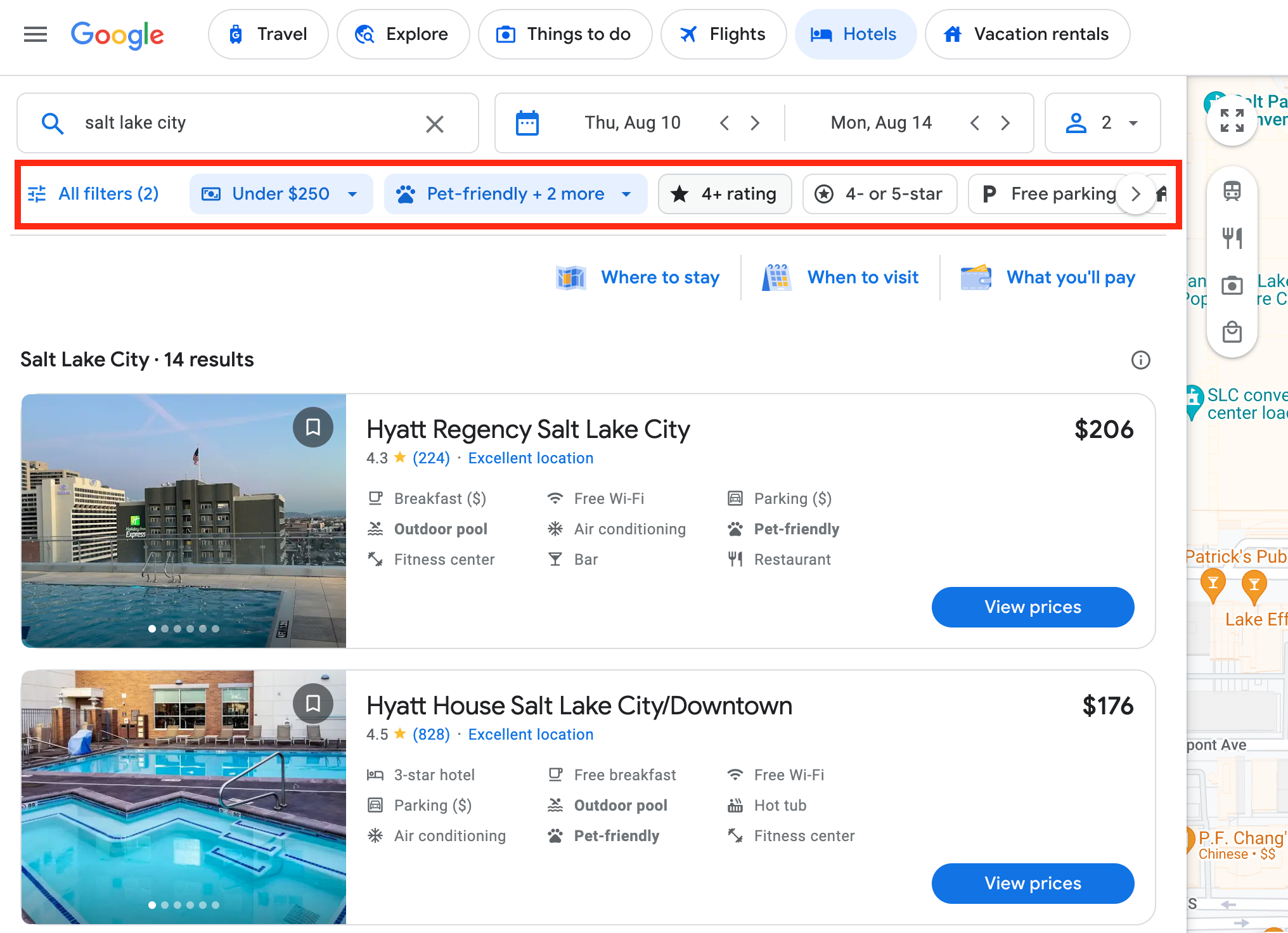
Task: Click the search magnifier icon
Action: point(52,123)
